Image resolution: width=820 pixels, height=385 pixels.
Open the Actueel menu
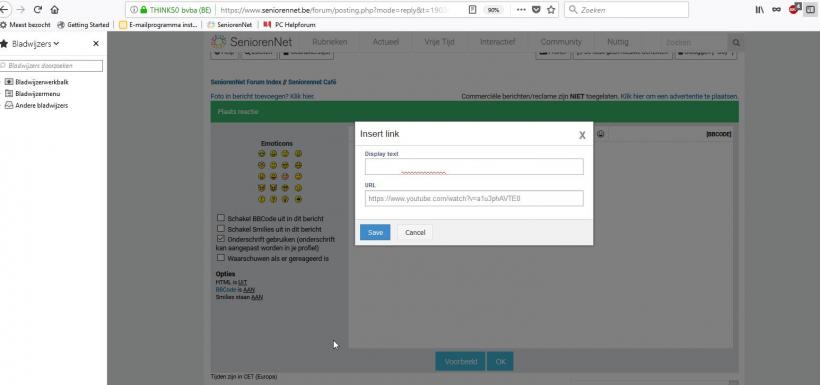click(385, 42)
